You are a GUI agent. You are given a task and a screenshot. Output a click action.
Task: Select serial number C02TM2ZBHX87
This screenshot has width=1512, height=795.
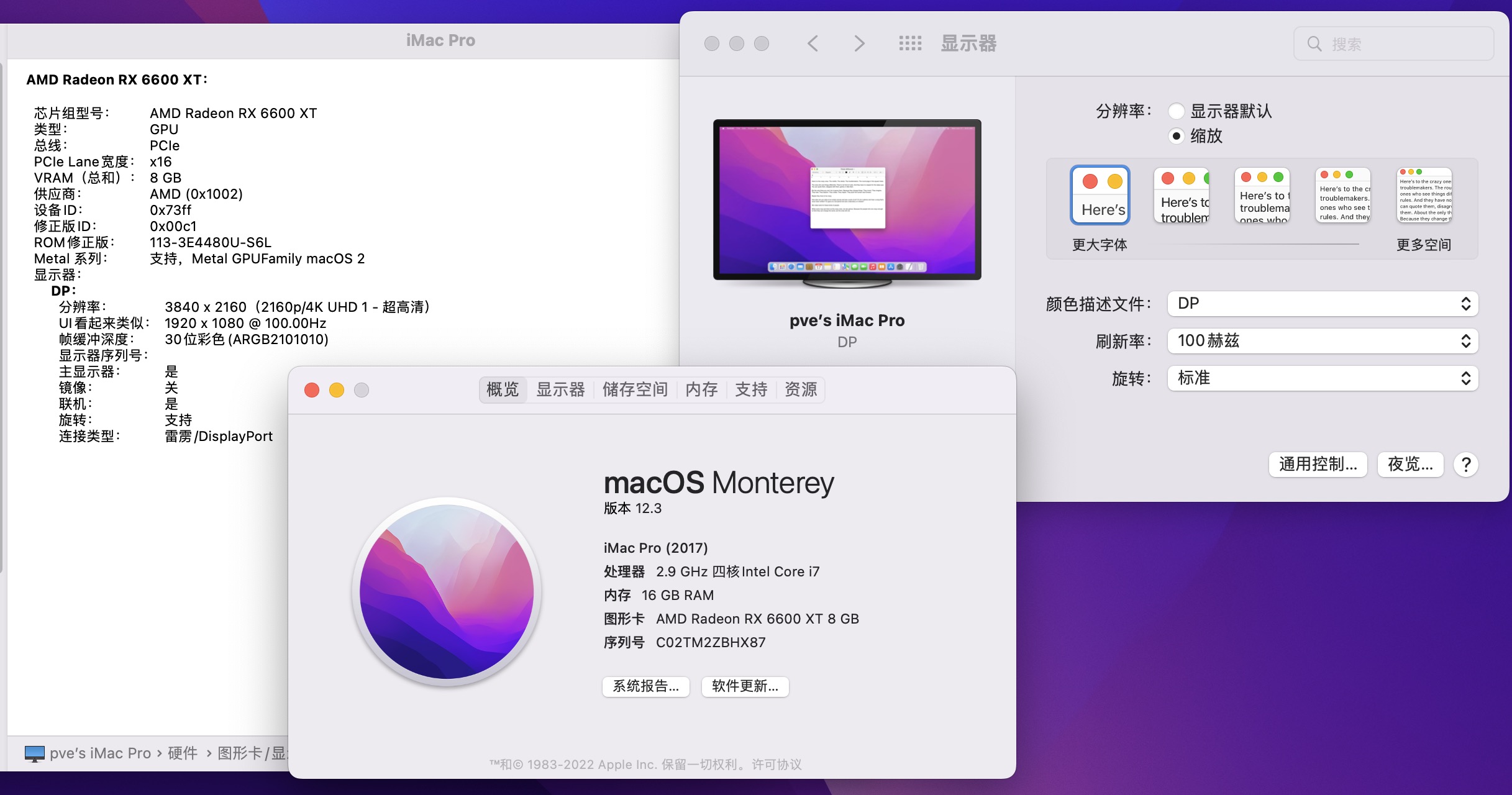tap(711, 642)
